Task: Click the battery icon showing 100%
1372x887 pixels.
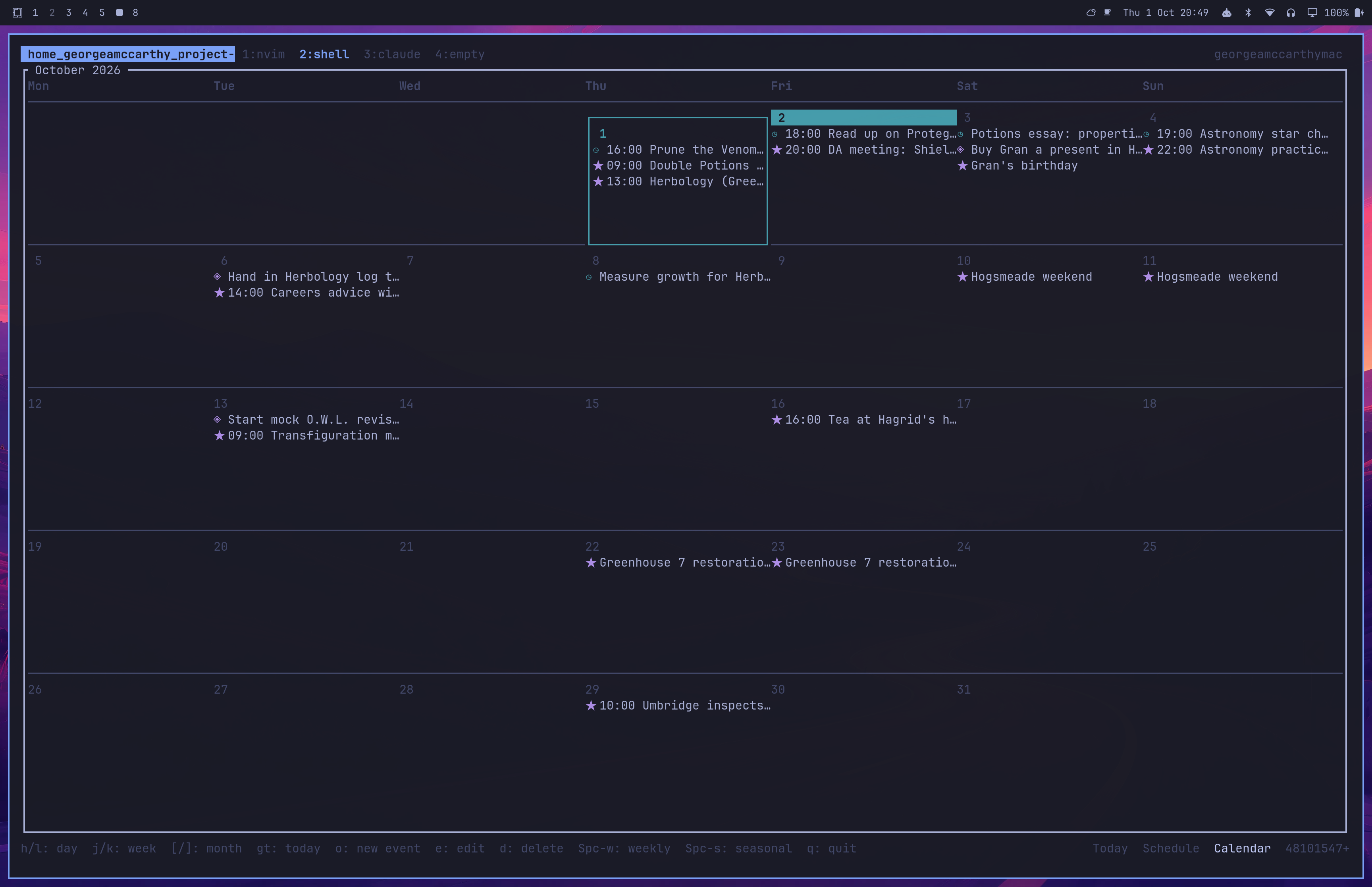Action: pyautogui.click(x=1359, y=13)
